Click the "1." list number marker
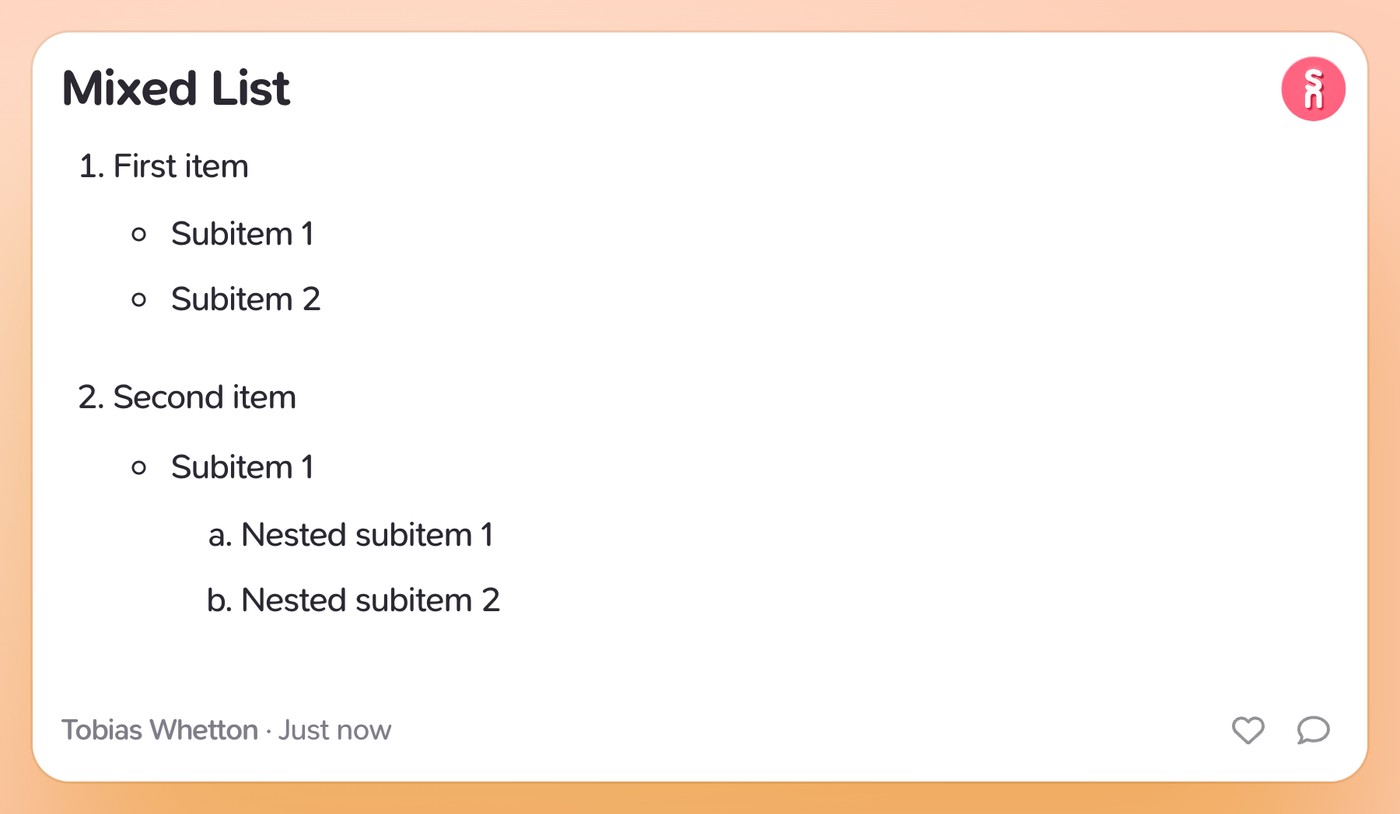 (x=91, y=166)
